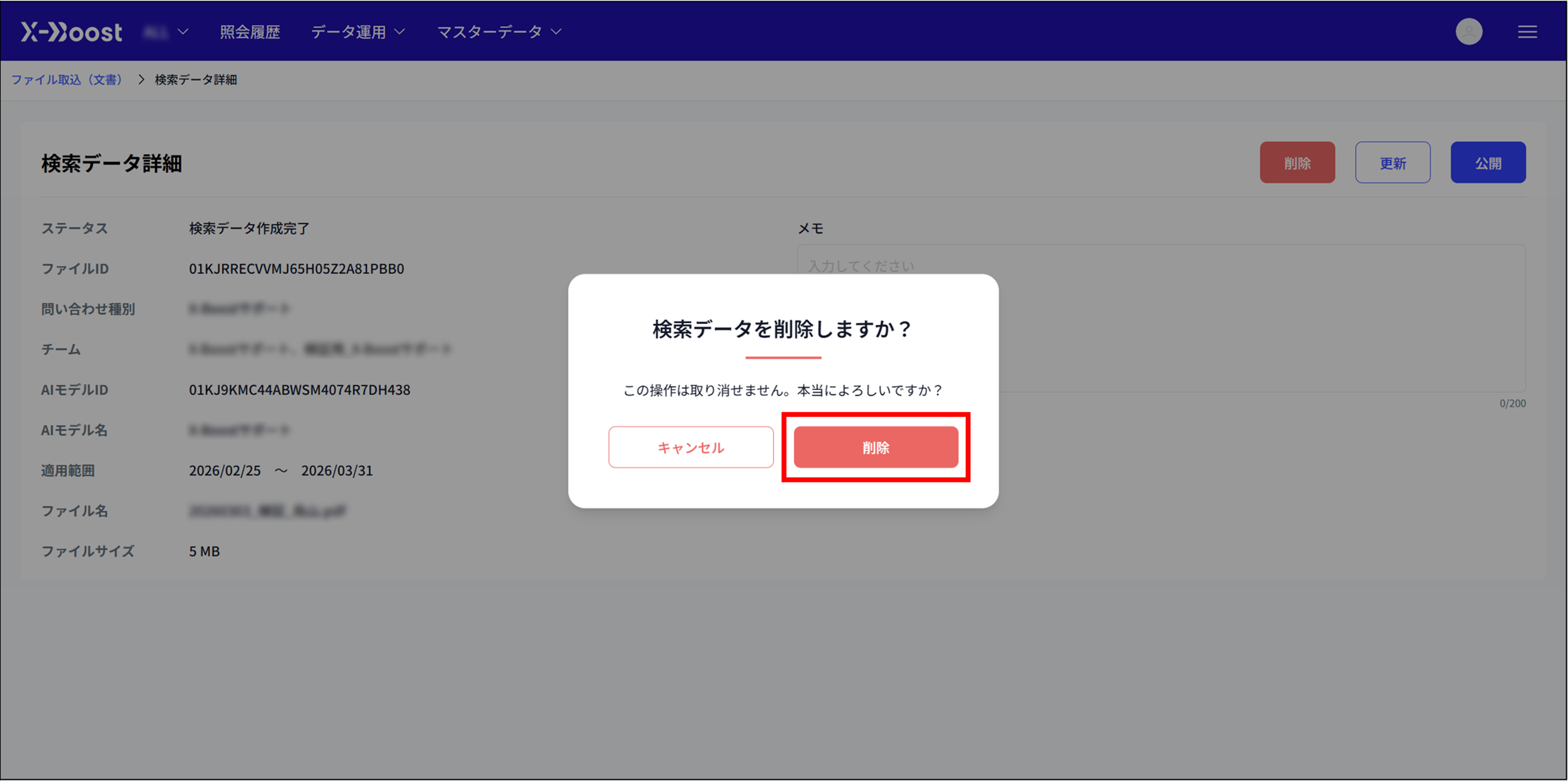Click the 更新 button
1568x781 pixels.
pyautogui.click(x=1393, y=162)
